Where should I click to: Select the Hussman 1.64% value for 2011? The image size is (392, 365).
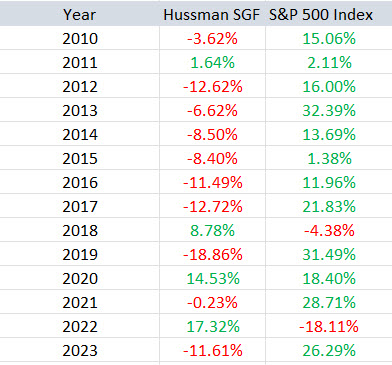(x=212, y=62)
